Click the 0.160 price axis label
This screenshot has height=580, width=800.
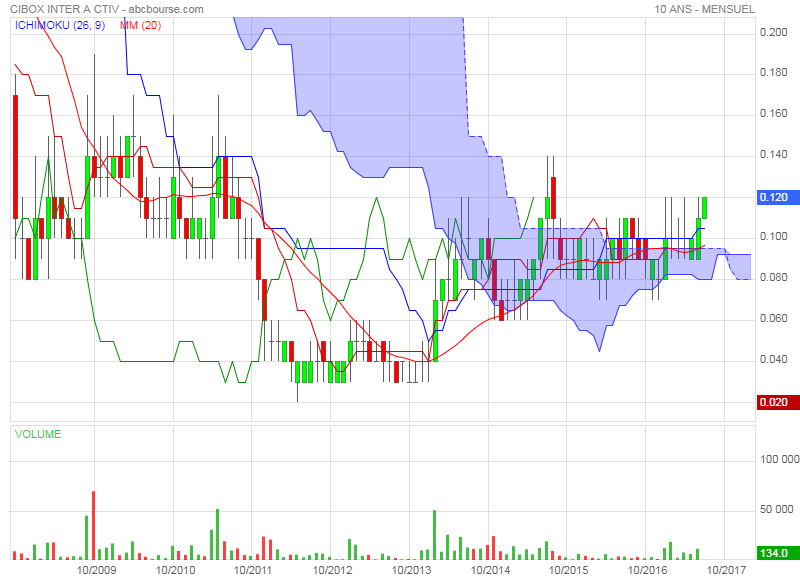(773, 113)
